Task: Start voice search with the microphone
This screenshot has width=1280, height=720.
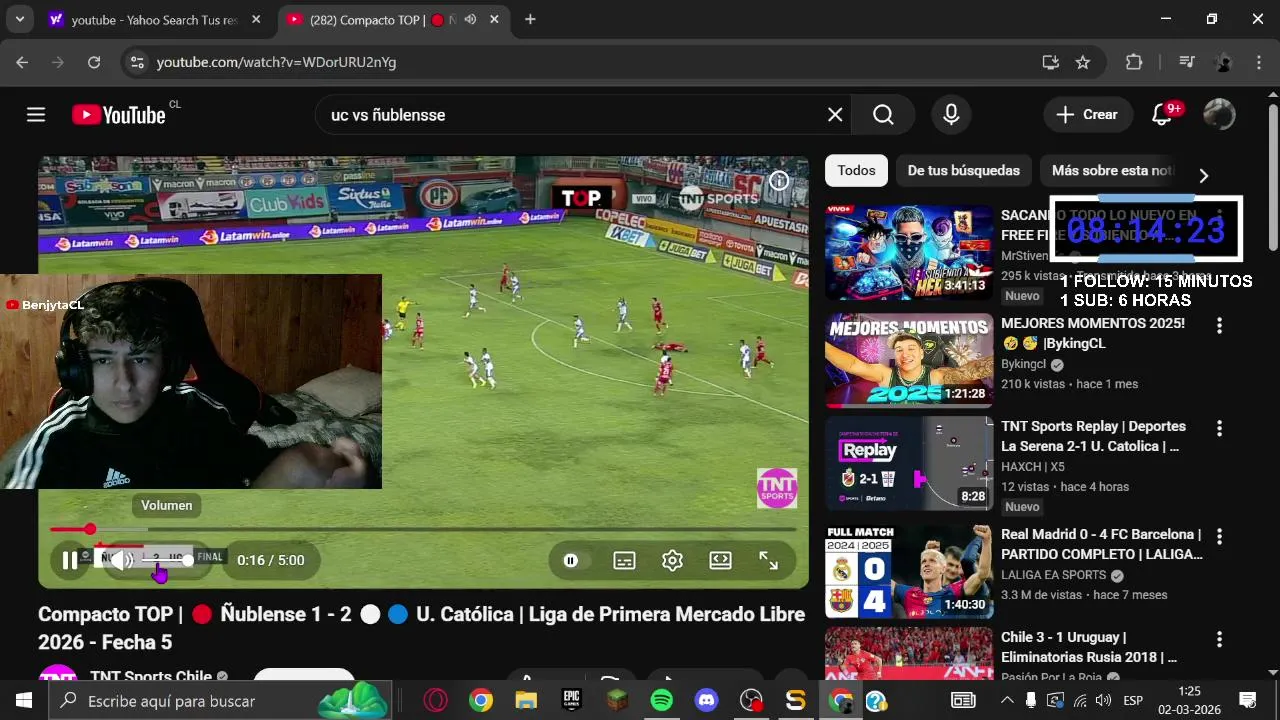Action: pyautogui.click(x=951, y=115)
